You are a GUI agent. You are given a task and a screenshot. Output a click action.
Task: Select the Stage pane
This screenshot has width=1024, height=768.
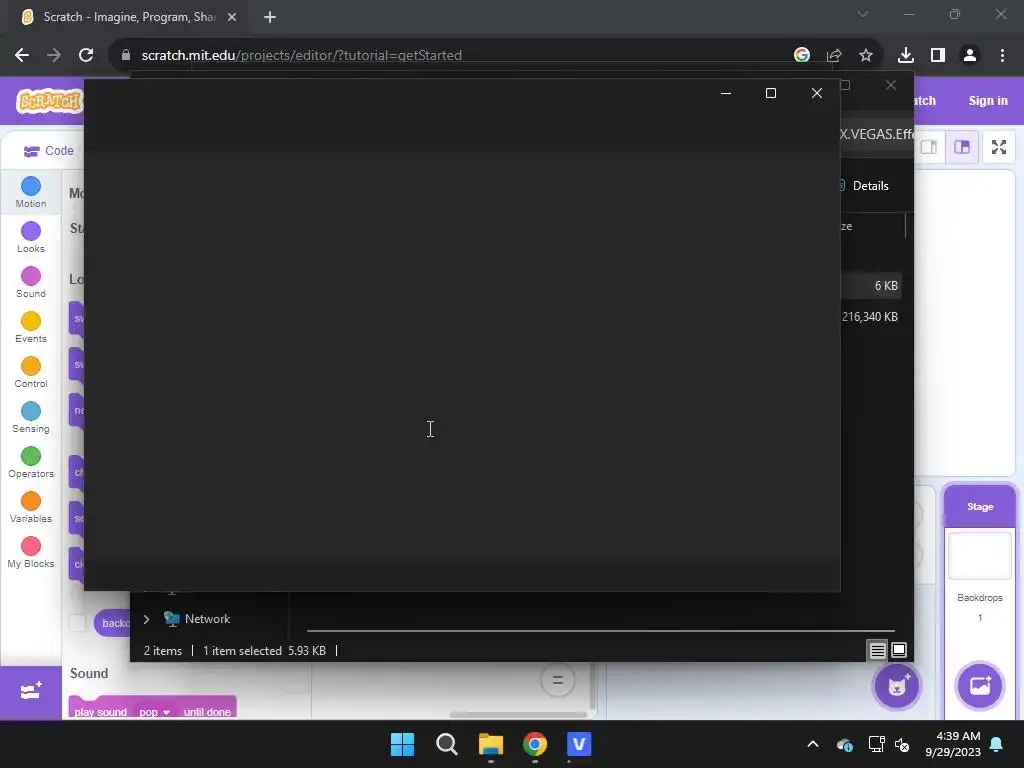(980, 507)
